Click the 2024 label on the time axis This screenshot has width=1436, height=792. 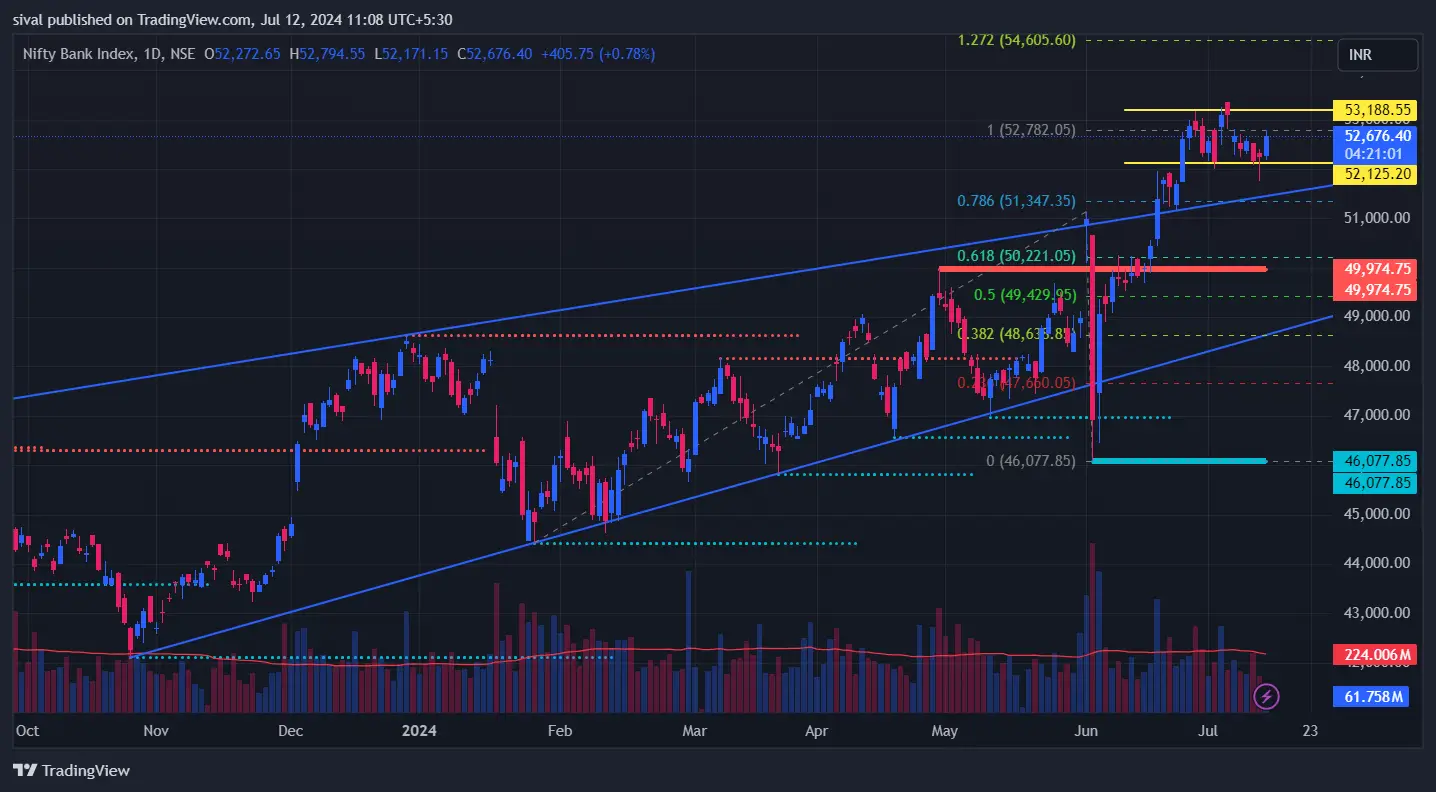pos(417,731)
